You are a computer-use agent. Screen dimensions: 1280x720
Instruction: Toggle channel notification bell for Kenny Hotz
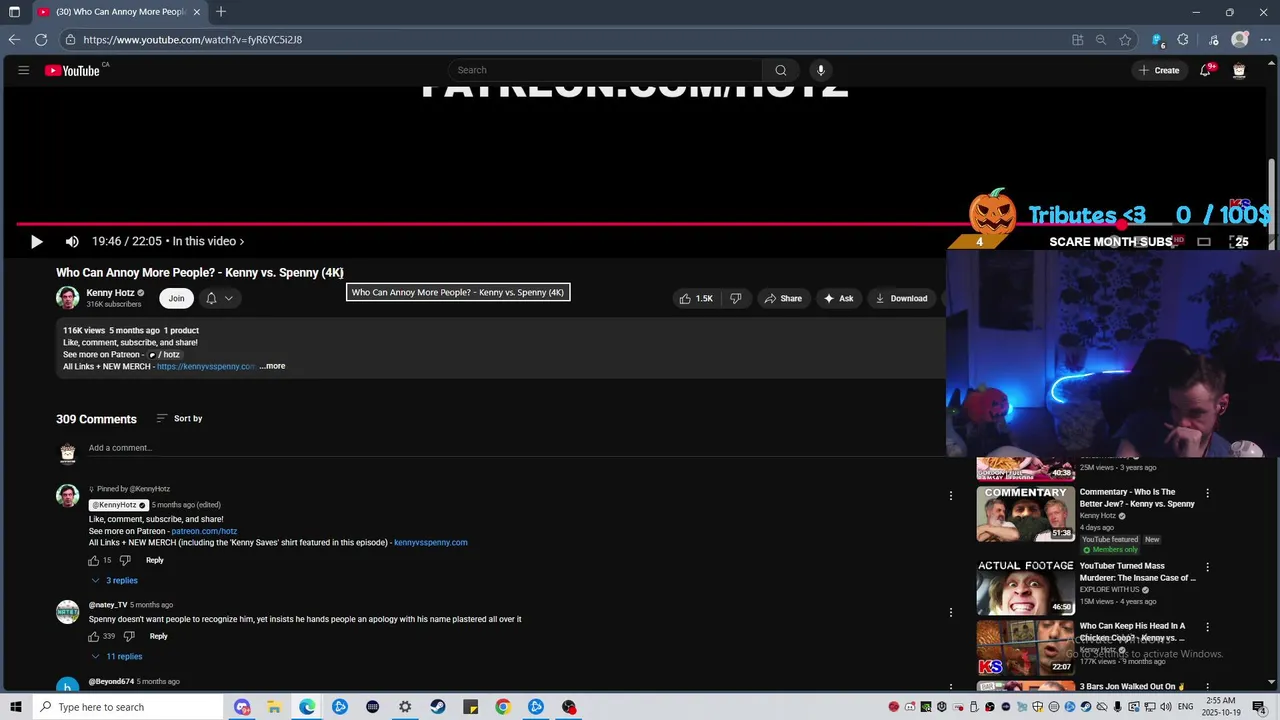point(211,298)
